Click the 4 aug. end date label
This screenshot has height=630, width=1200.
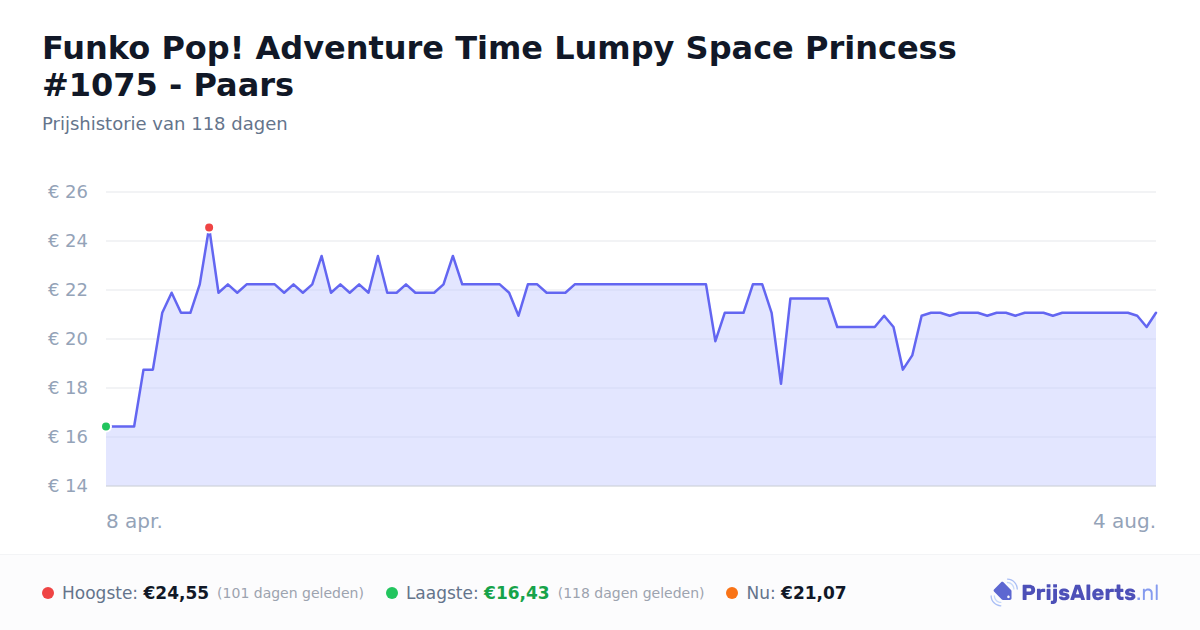[x=1124, y=521]
